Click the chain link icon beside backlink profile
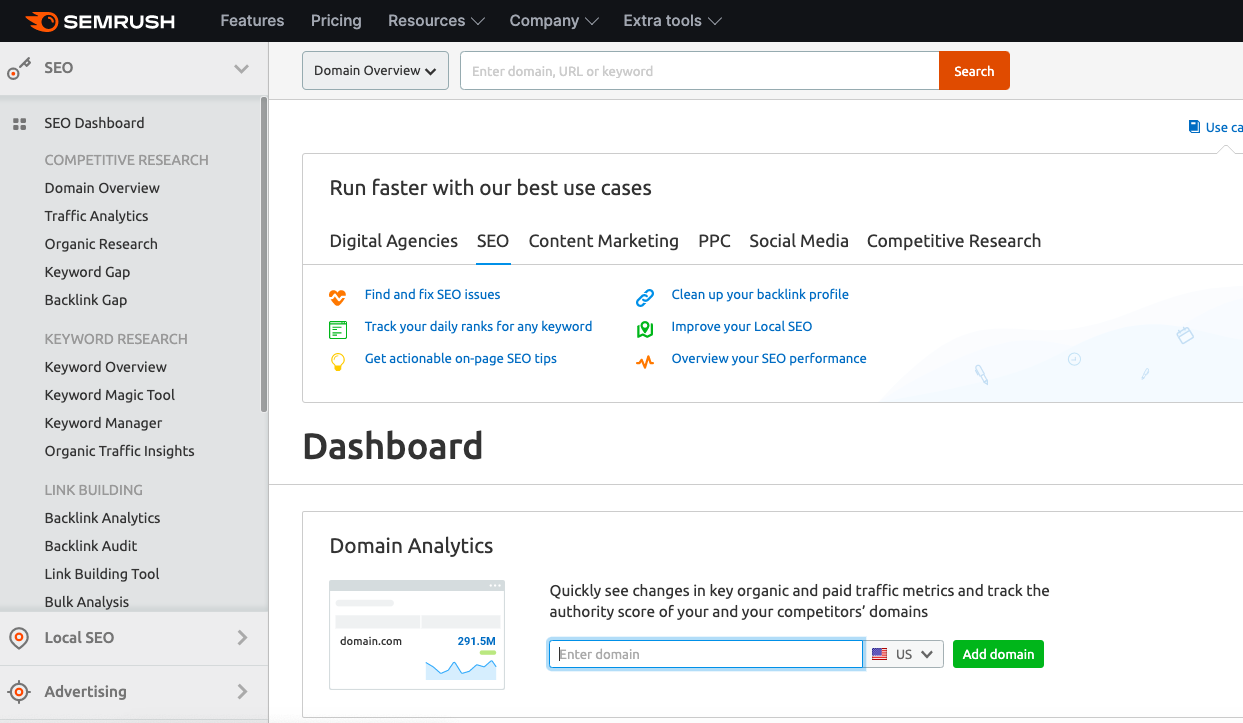The height and width of the screenshot is (723, 1243). (x=645, y=296)
